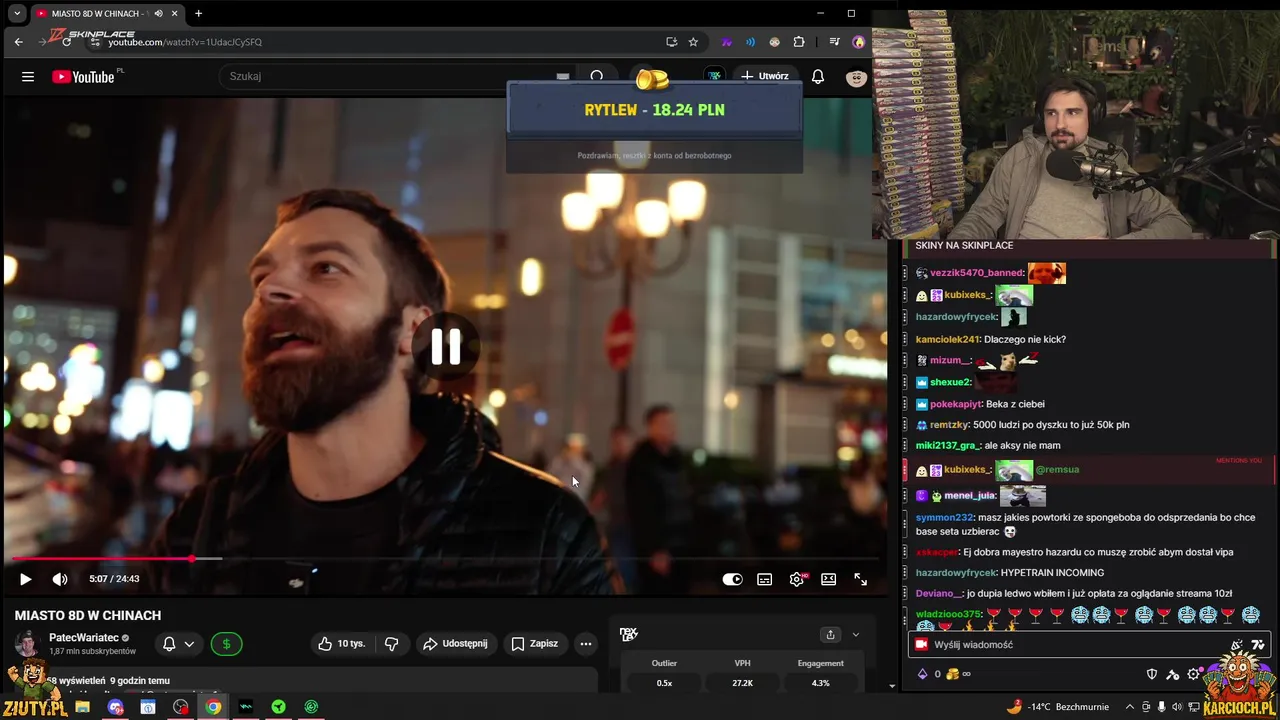Open Discord from the taskbar
The image size is (1280, 720).
[x=116, y=707]
